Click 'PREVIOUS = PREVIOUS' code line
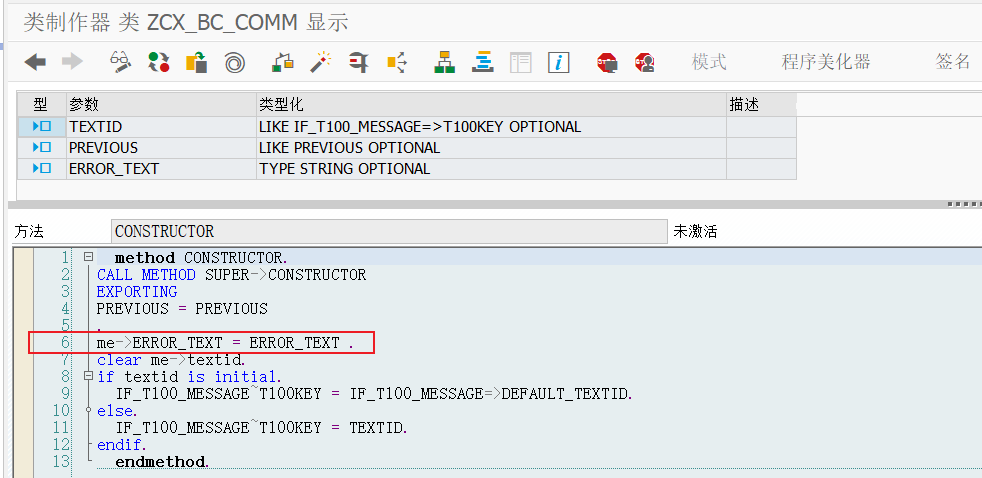Image resolution: width=982 pixels, height=478 pixels. pos(182,308)
